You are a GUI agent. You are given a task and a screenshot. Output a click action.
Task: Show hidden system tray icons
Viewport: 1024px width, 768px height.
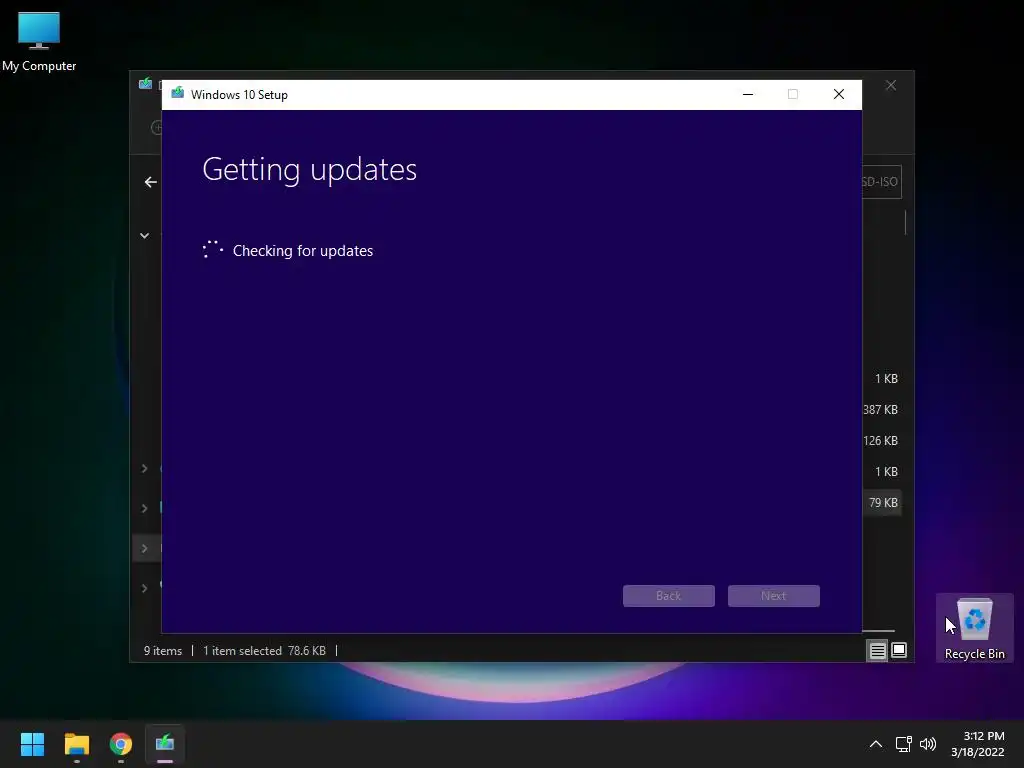tap(876, 744)
